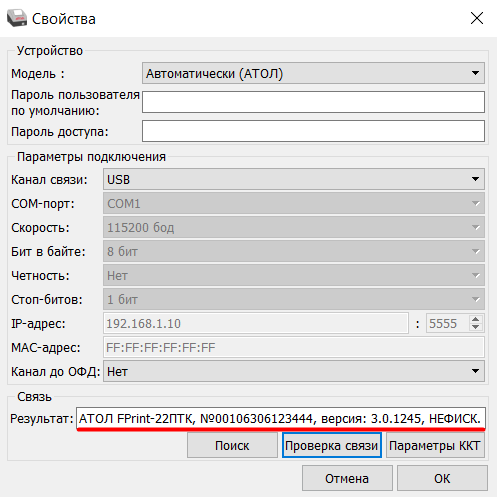
Task: Open Параметры ККТ settings
Action: coord(435,445)
